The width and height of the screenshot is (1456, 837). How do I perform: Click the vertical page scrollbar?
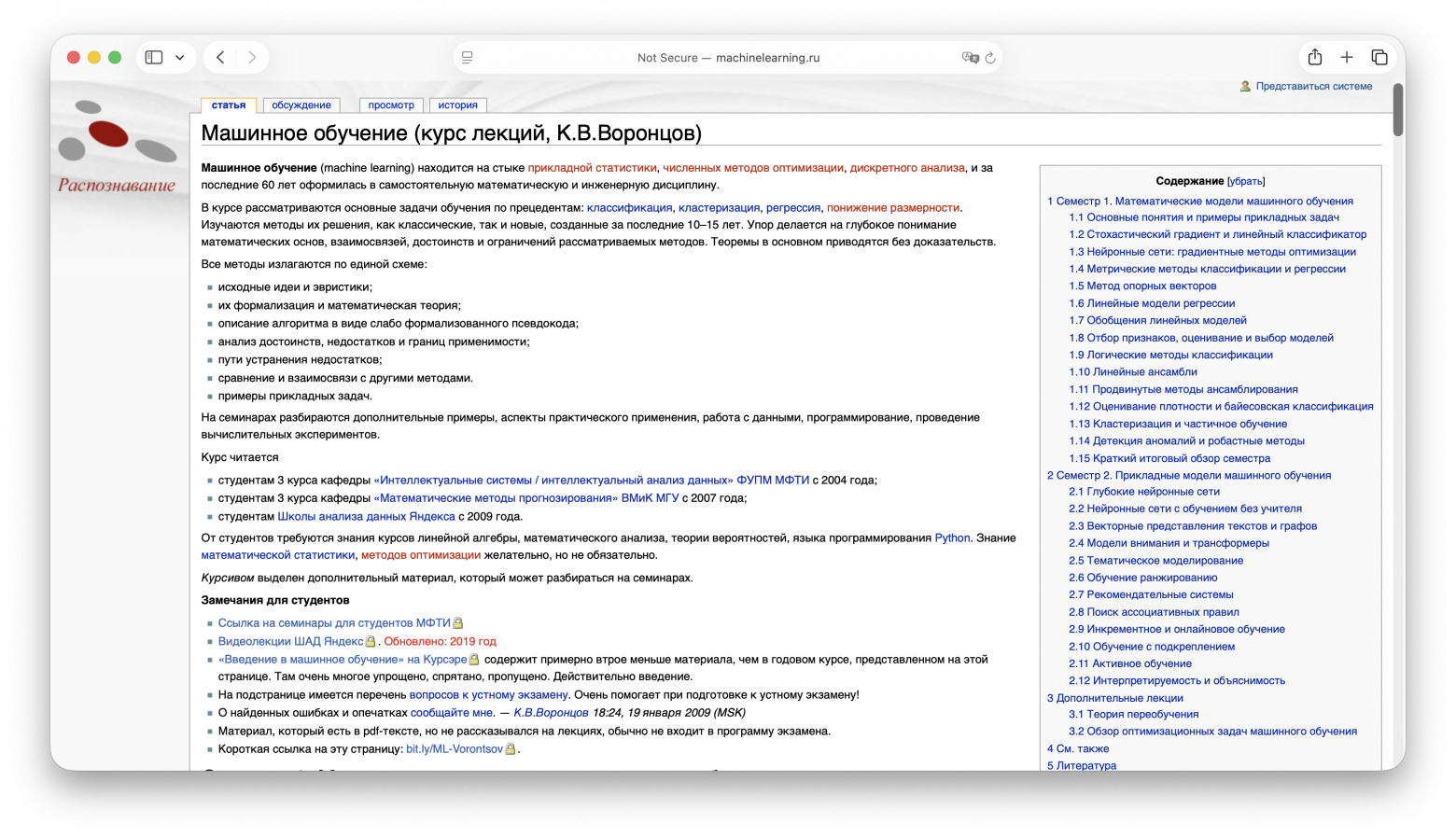click(1397, 110)
